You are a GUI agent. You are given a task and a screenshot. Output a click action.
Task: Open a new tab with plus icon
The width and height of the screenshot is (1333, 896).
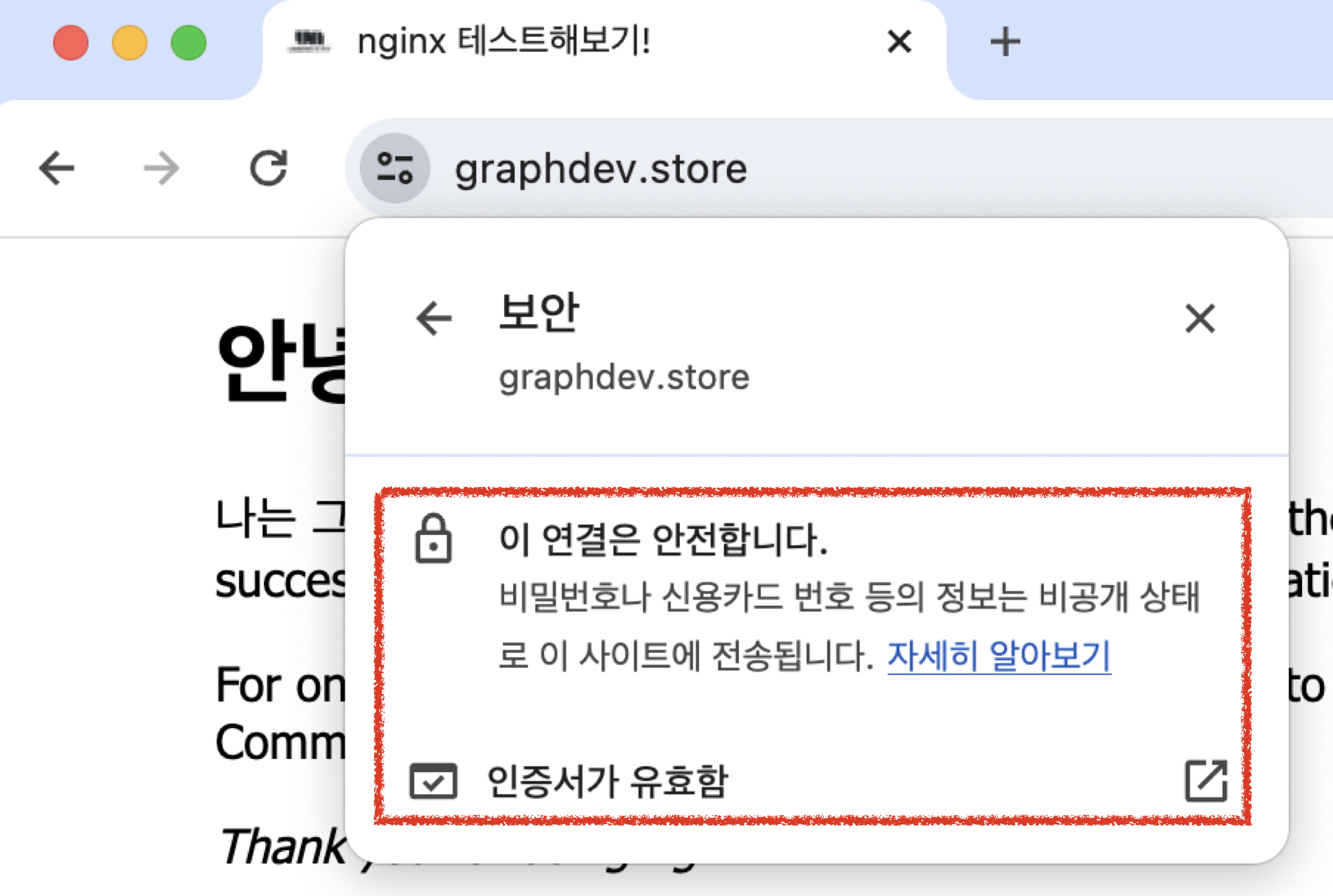click(x=1005, y=42)
